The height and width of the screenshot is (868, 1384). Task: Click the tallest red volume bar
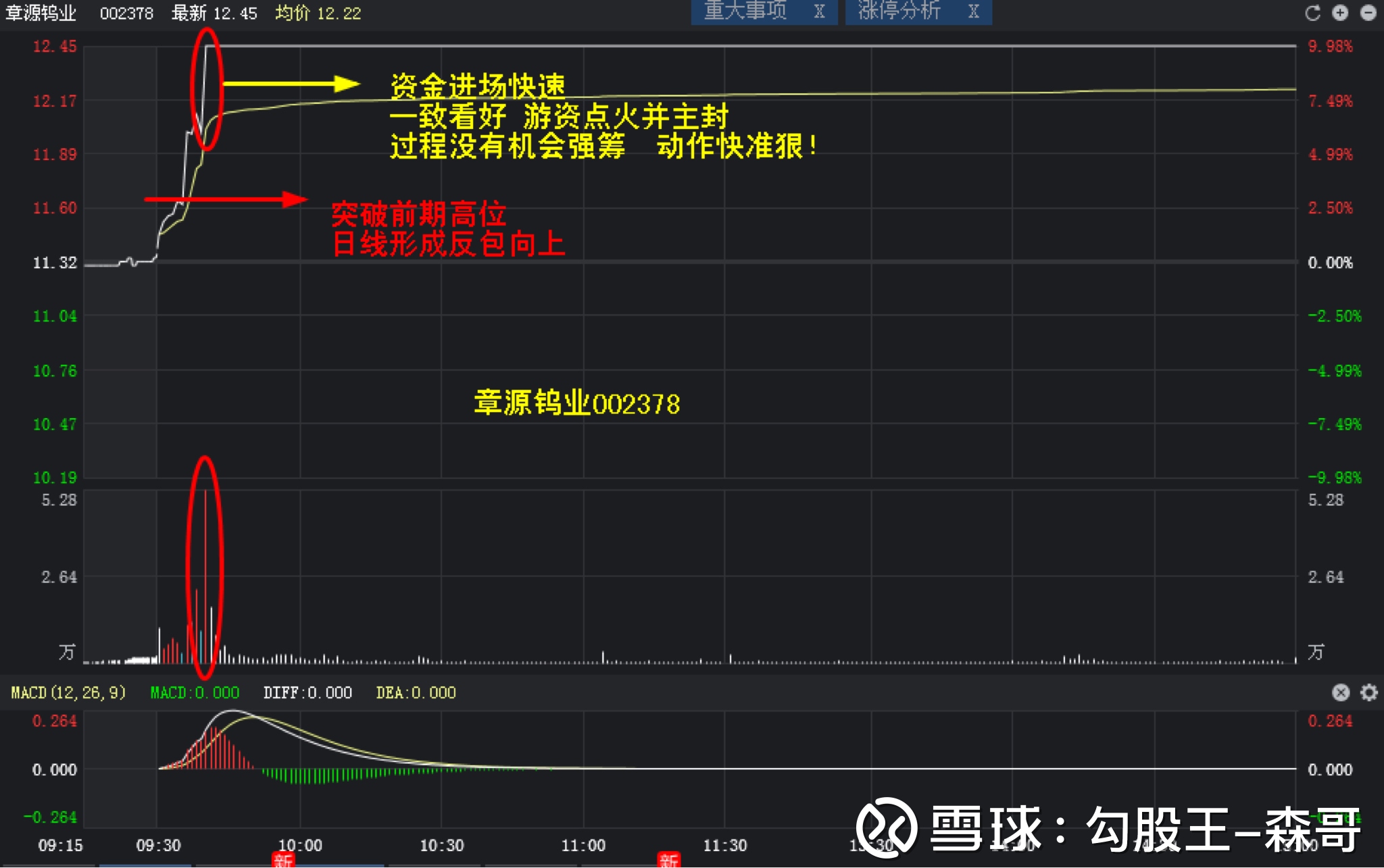click(205, 576)
